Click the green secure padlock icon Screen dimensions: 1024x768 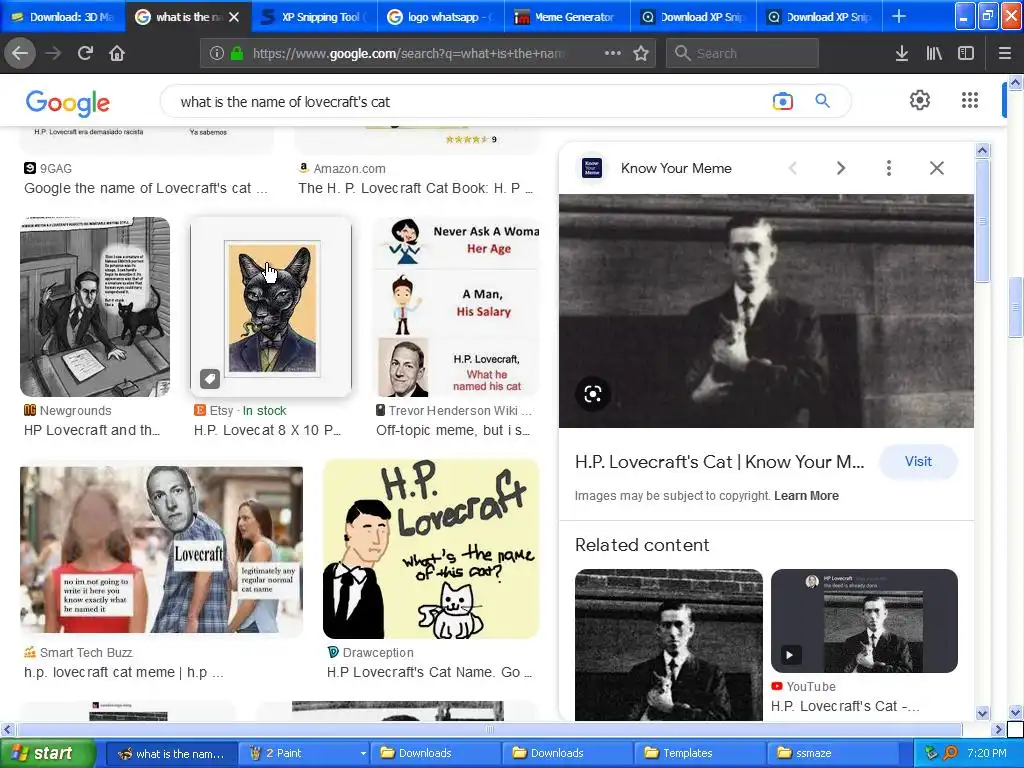point(237,54)
